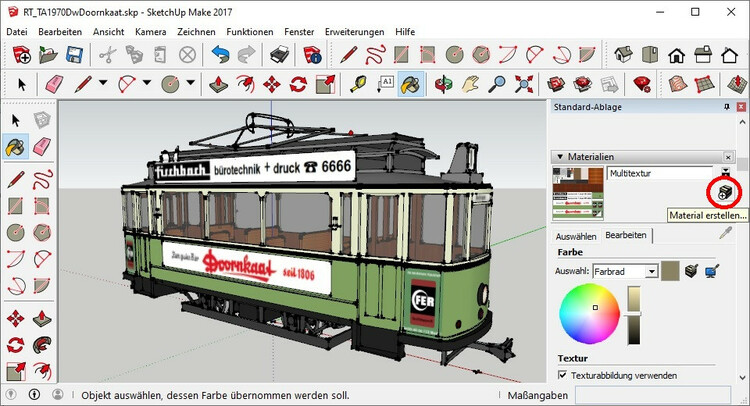This screenshot has width=750, height=406.
Task: Click the credits info icon in the status bar
Action: [34, 394]
